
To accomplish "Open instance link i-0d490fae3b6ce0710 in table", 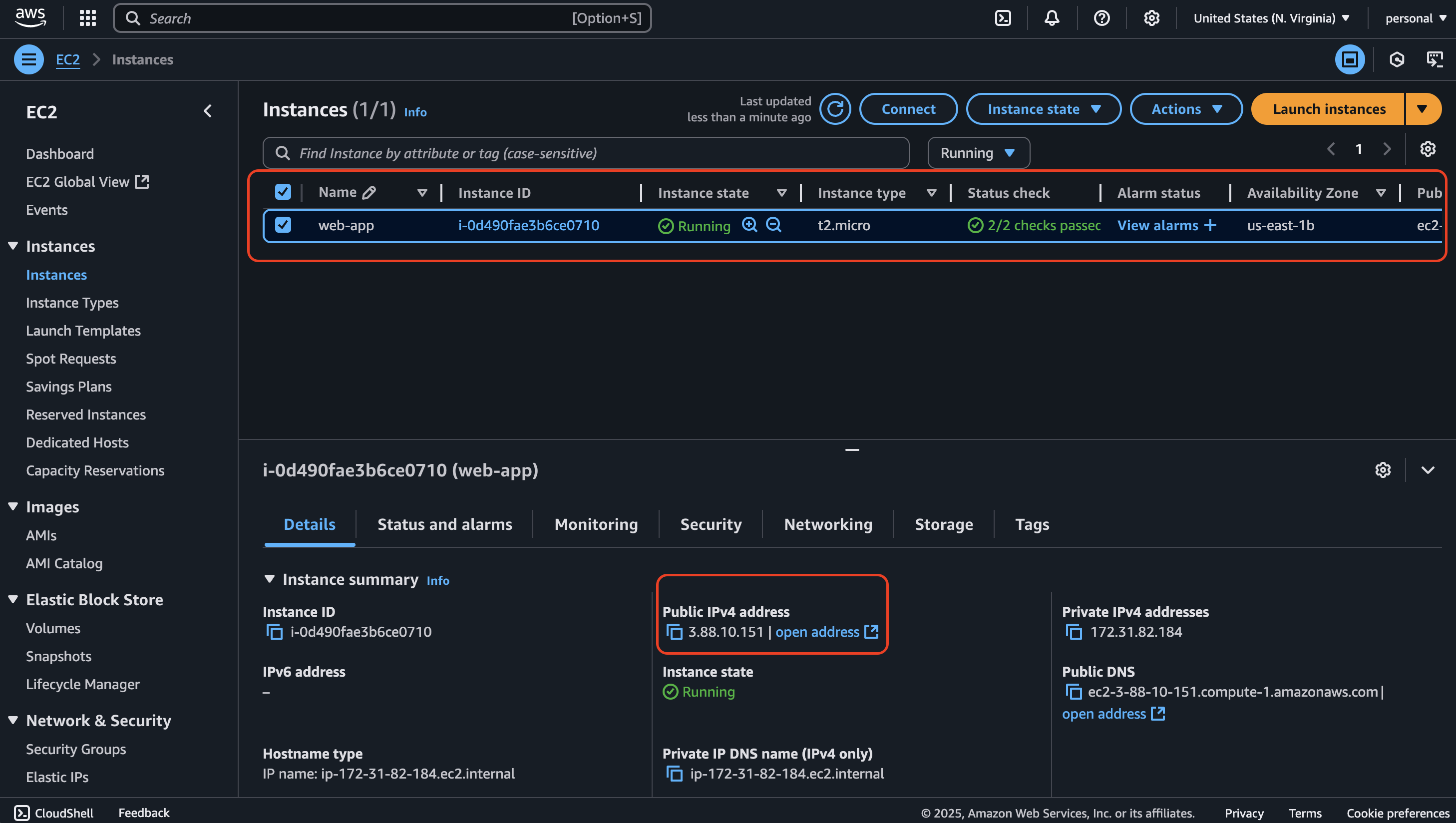I will [528, 225].
